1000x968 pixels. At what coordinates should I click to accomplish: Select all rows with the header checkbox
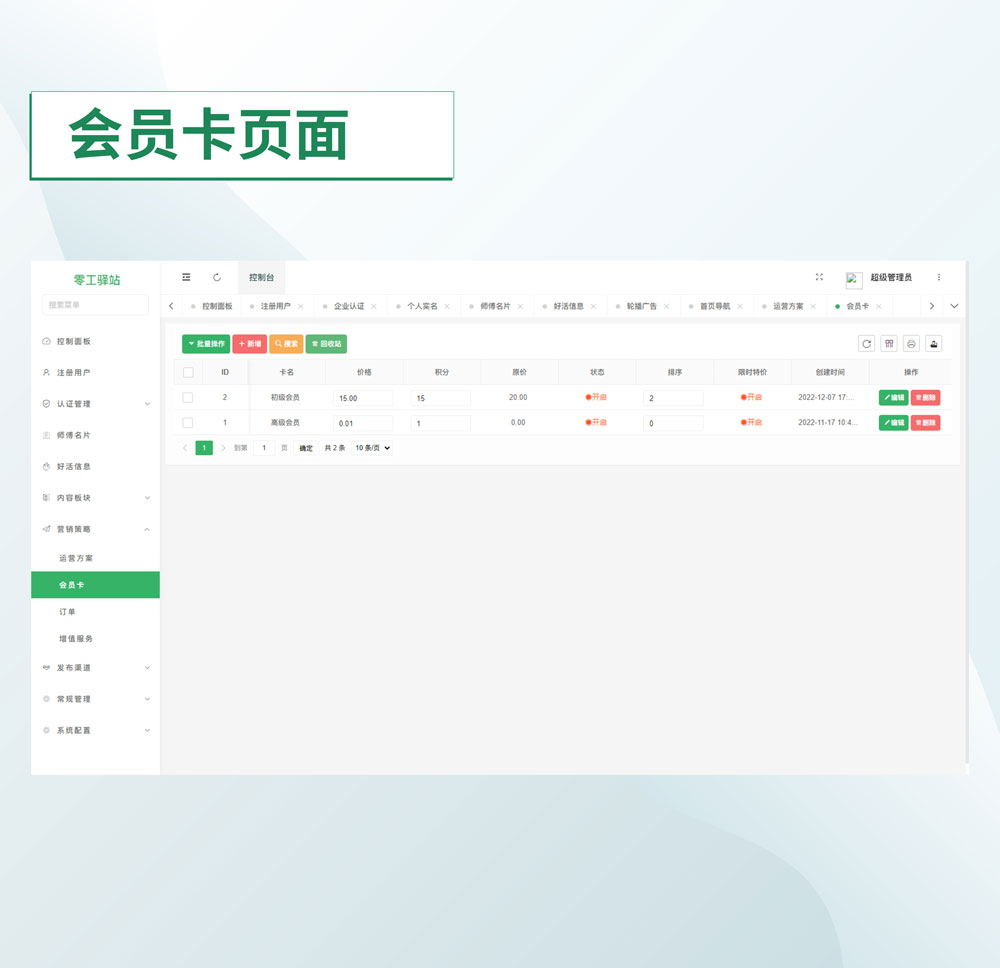188,372
